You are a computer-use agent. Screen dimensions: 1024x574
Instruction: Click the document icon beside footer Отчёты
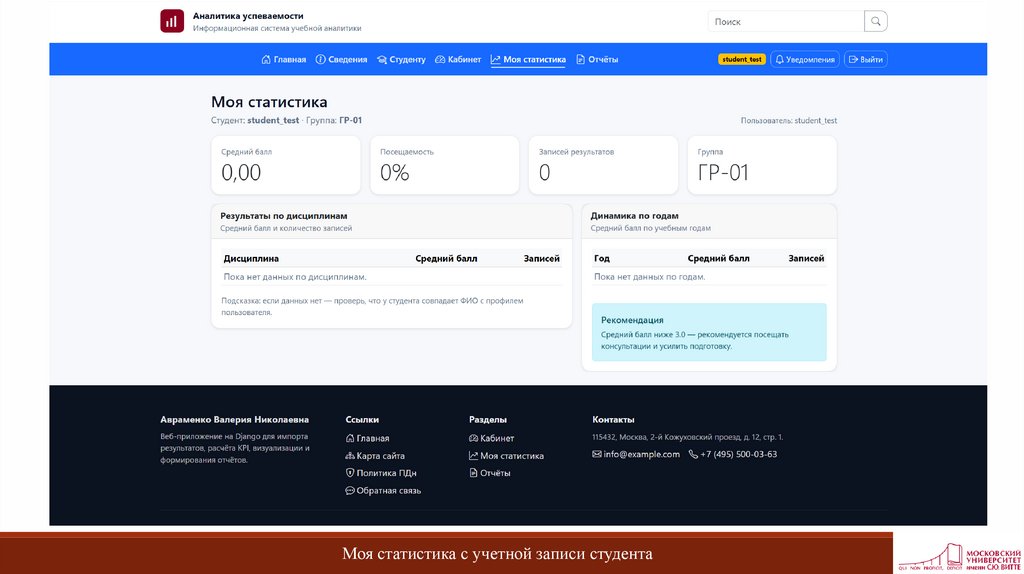(473, 473)
